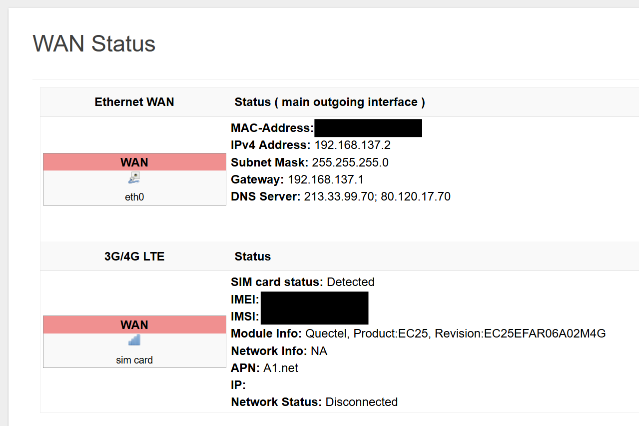Click the DNS Server addresses line
This screenshot has width=639, height=426.
pos(341,197)
